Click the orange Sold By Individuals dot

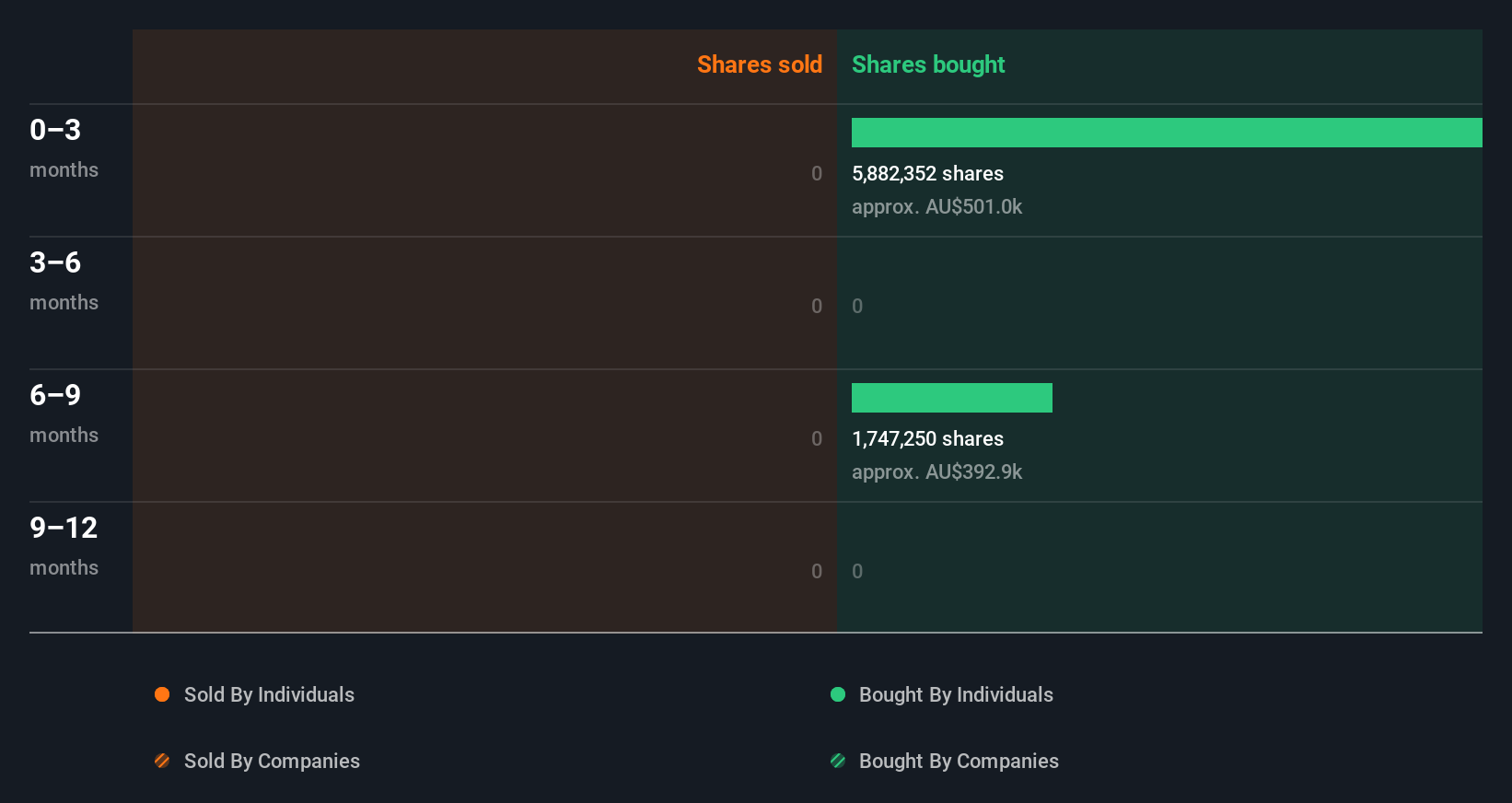[x=162, y=694]
